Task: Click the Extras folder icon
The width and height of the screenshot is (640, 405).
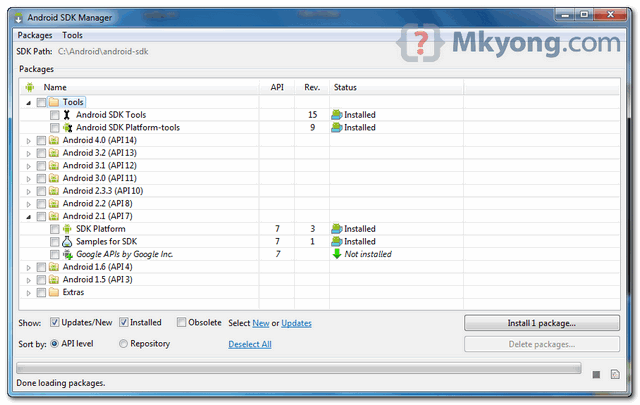Action: 54,292
